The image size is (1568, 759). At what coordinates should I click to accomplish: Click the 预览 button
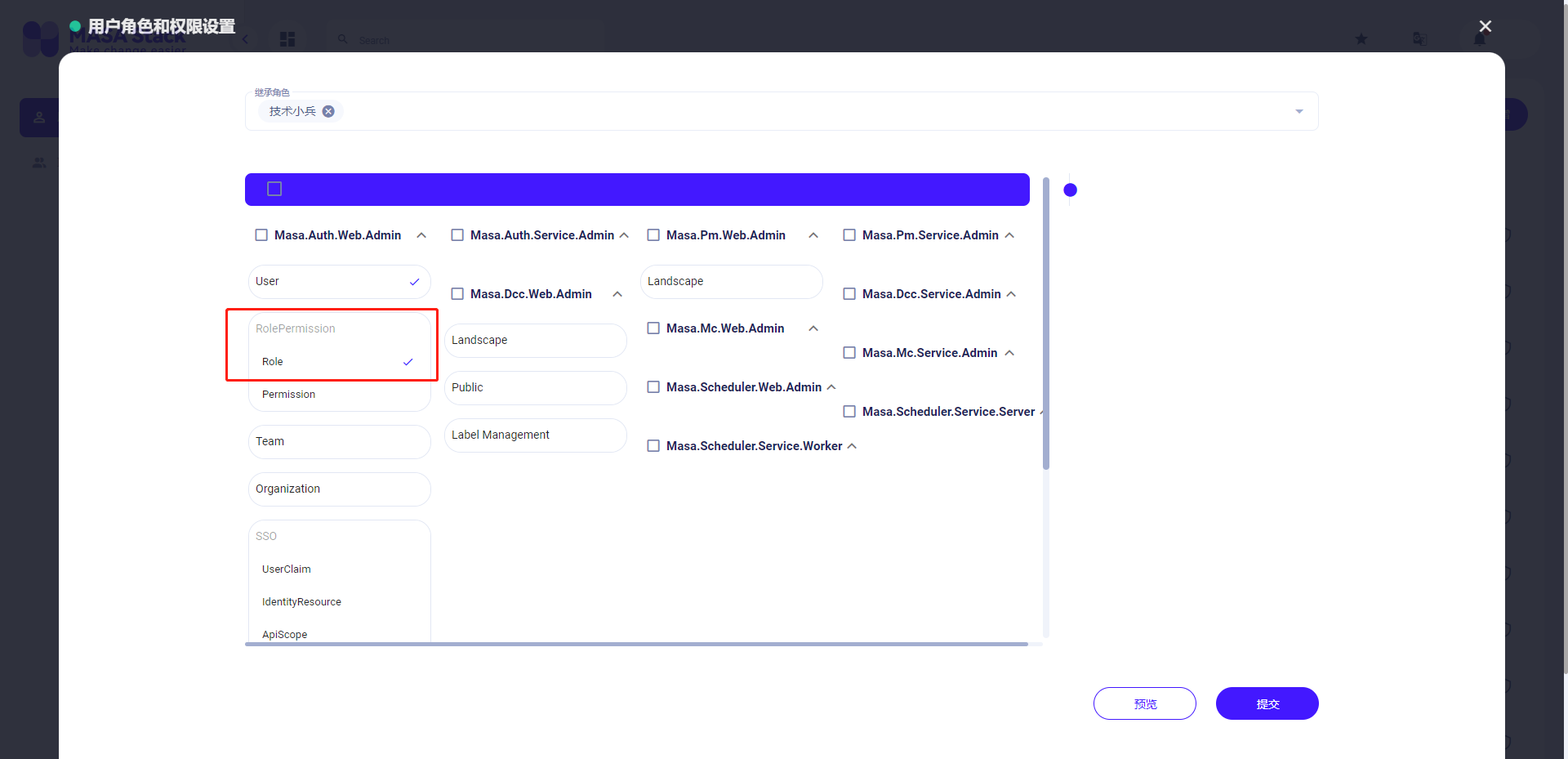click(1144, 703)
